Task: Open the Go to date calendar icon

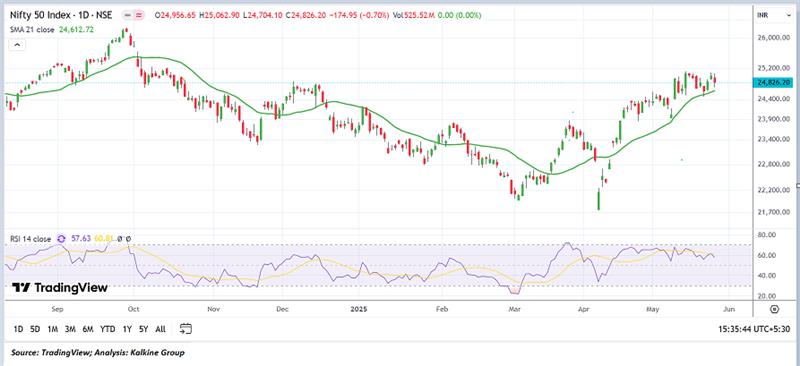Action: 186,329
